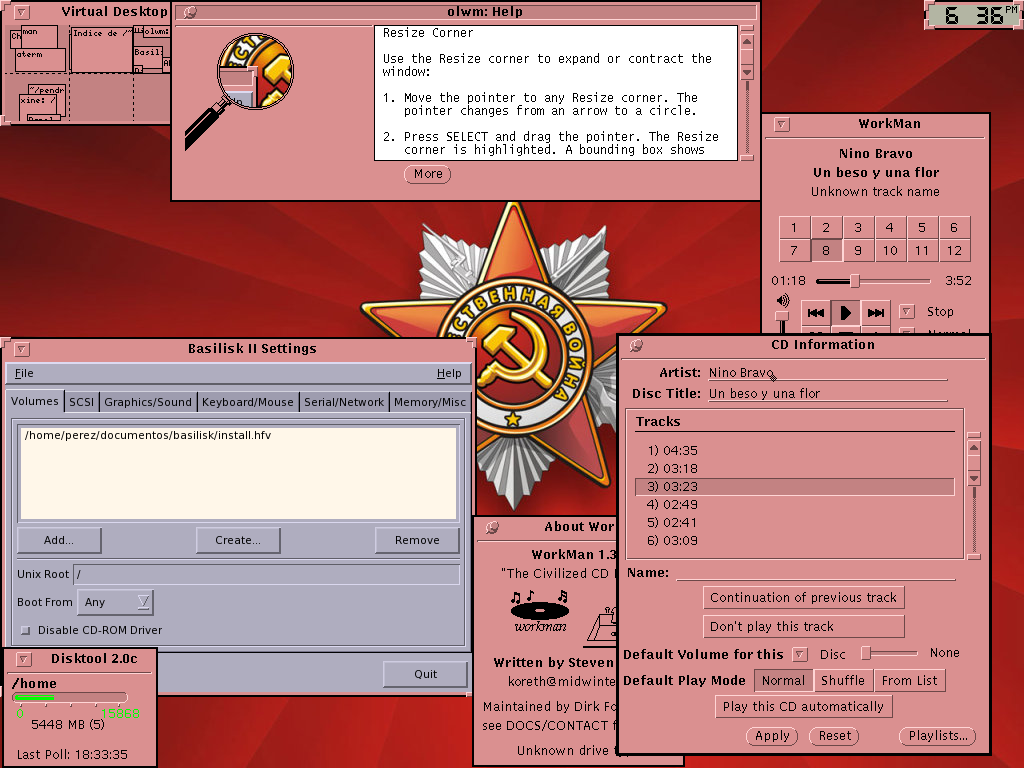The image size is (1024, 768).
Task: Click the pushpin in olwm Help window
Action: click(190, 12)
